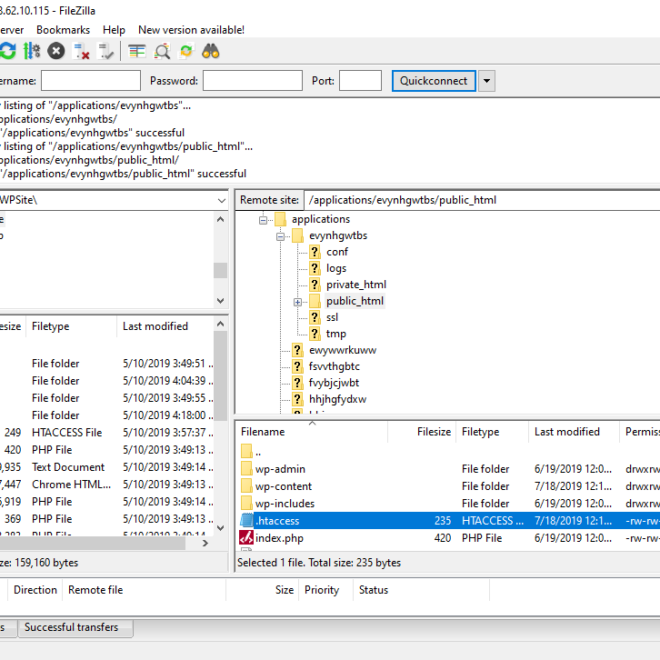Toggle processing of the transfer queue icon

[x=32, y=51]
